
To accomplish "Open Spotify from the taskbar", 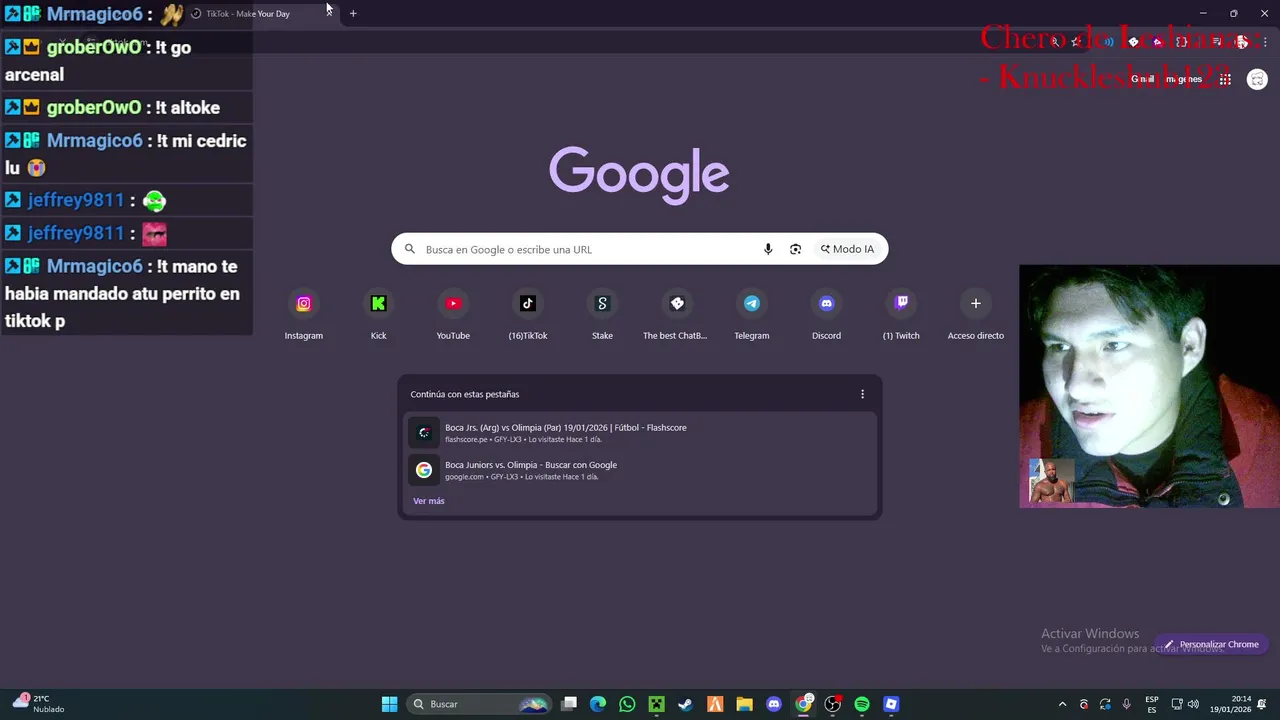I will tap(862, 704).
